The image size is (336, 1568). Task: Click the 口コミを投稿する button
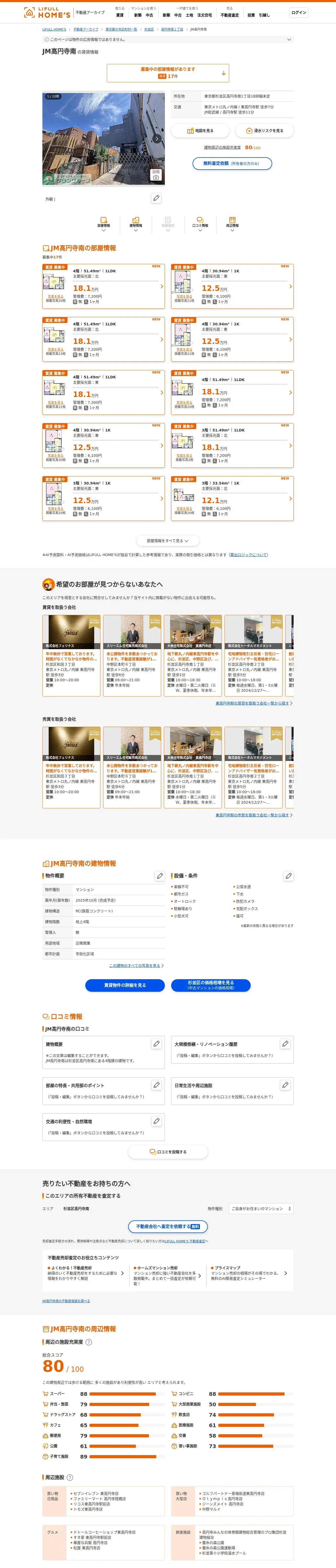(x=168, y=1152)
